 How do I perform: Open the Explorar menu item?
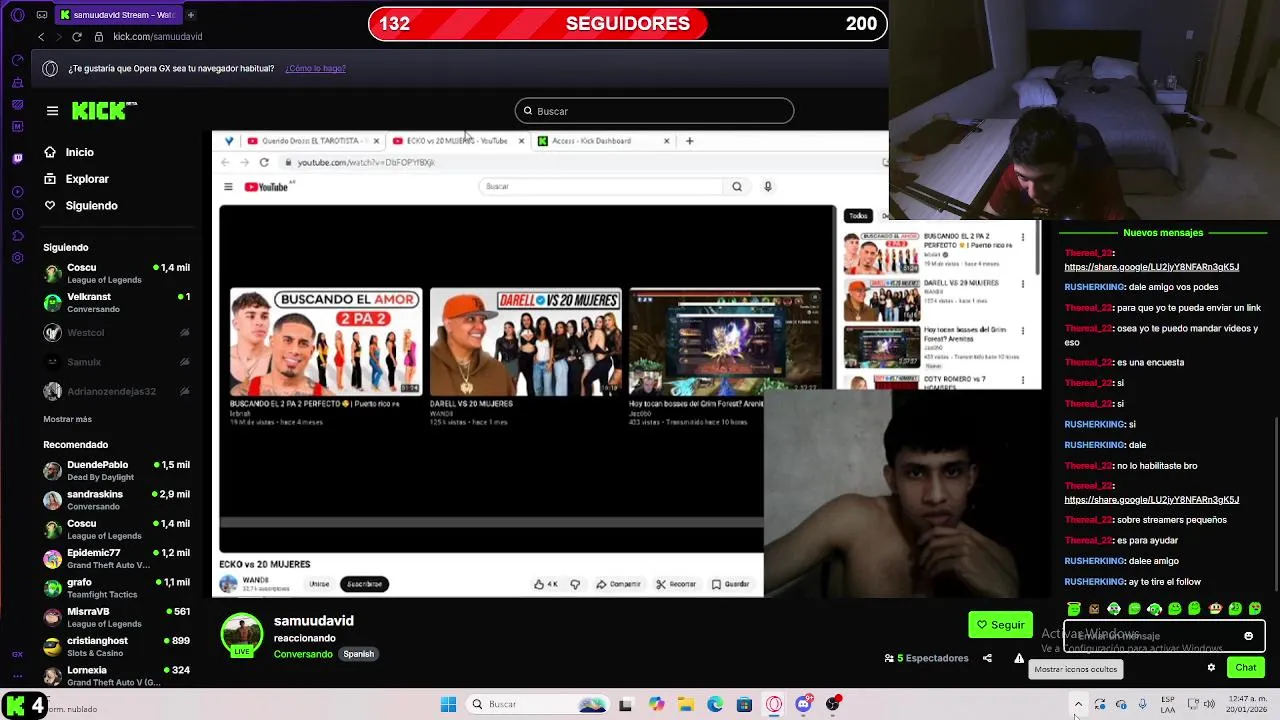tap(76, 179)
